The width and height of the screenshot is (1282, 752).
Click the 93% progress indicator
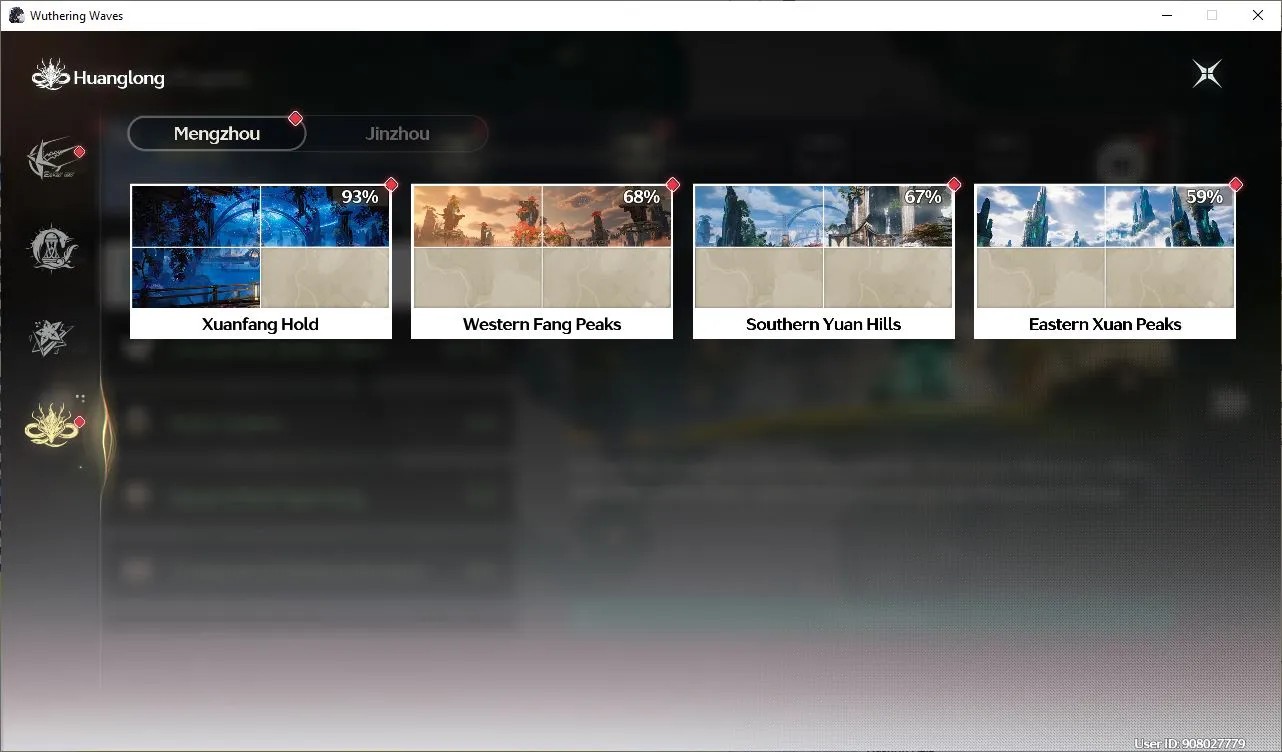point(360,197)
